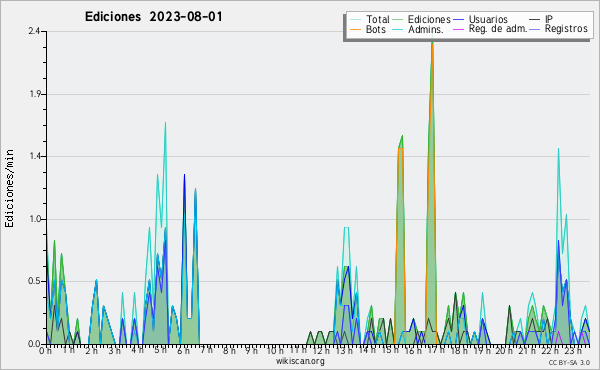Viewport: 600px width, 370px height.
Task: Click the 1.9 y-axis value
Action: pos(35,94)
